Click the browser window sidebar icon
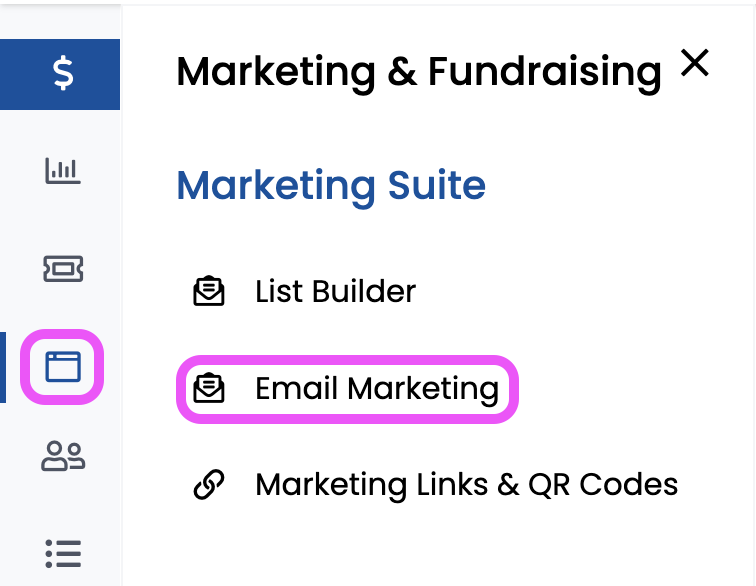 62,366
